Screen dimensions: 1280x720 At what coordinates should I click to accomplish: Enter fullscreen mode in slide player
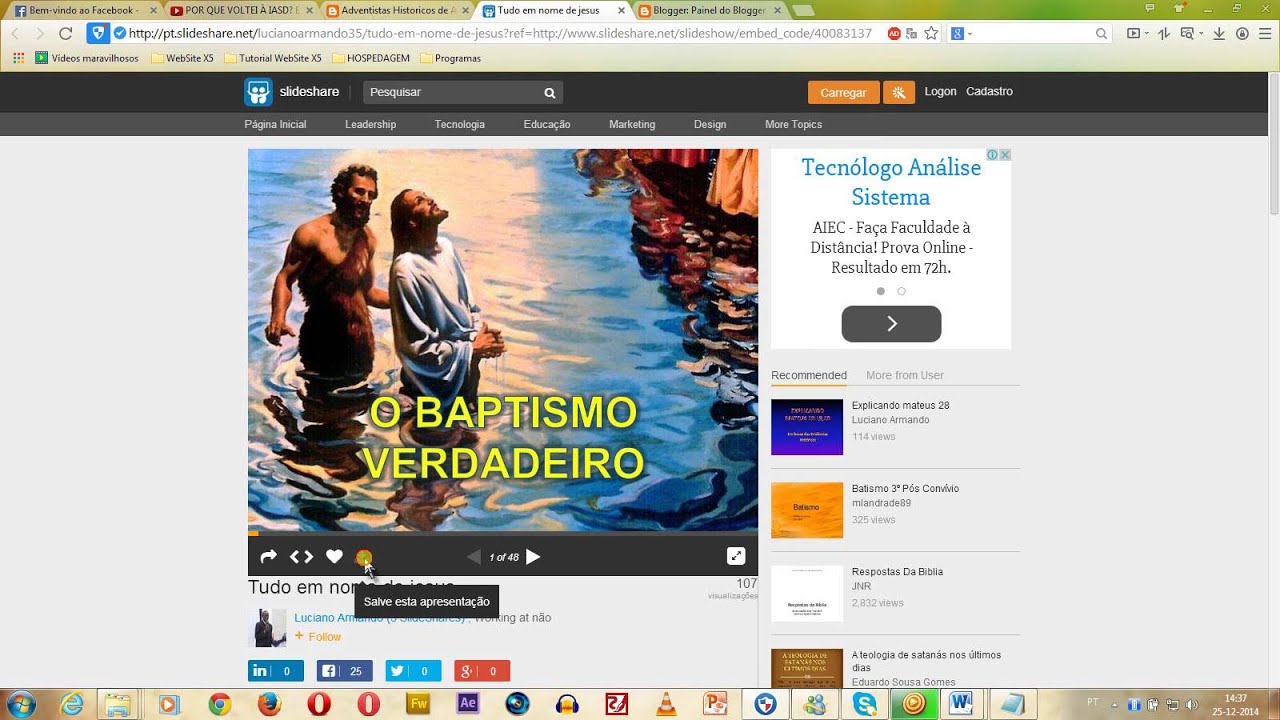(x=735, y=557)
